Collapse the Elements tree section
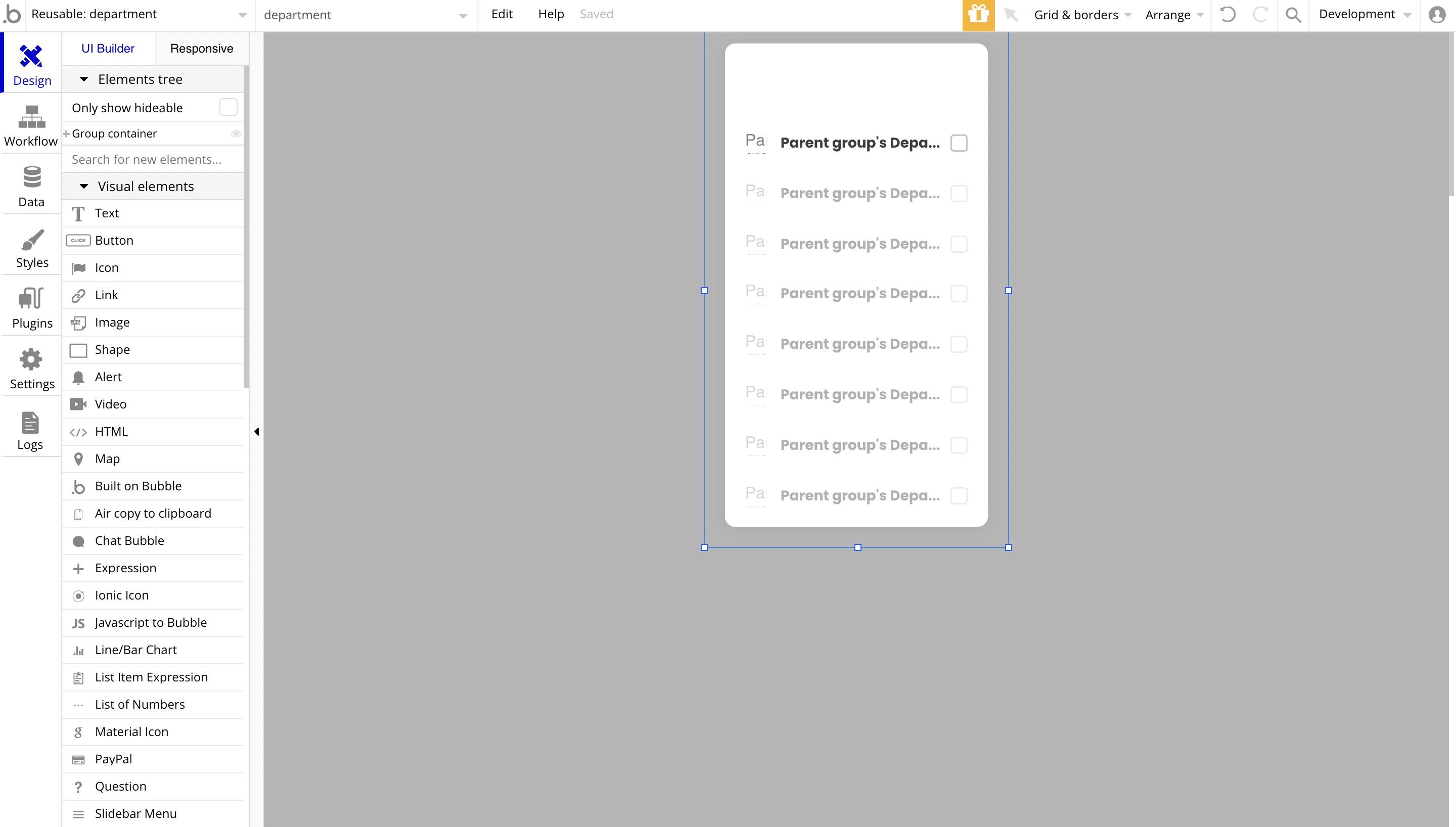1456x827 pixels. 84,79
